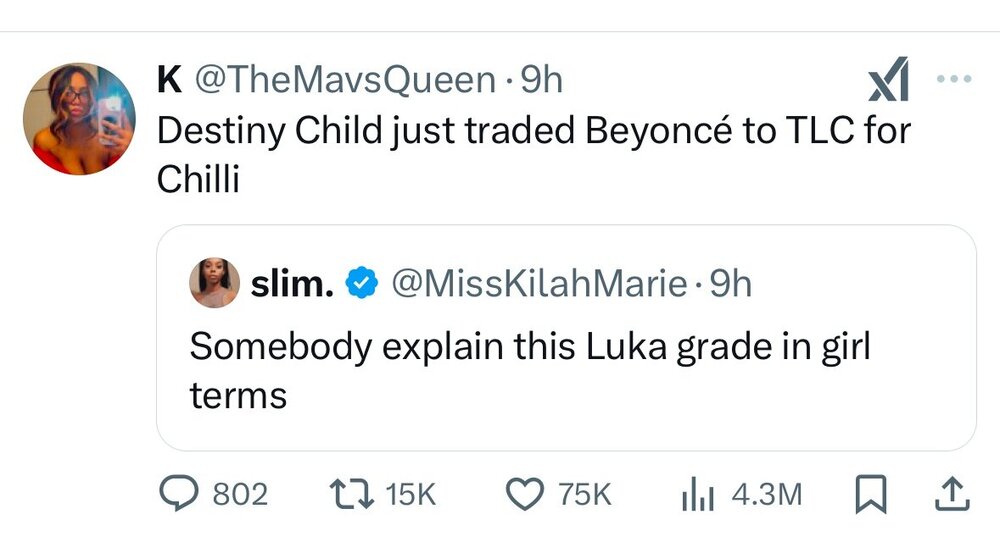This screenshot has width=1000, height=542.
Task: Click the blue verified badge beside slim.
Action: pyautogui.click(x=359, y=287)
